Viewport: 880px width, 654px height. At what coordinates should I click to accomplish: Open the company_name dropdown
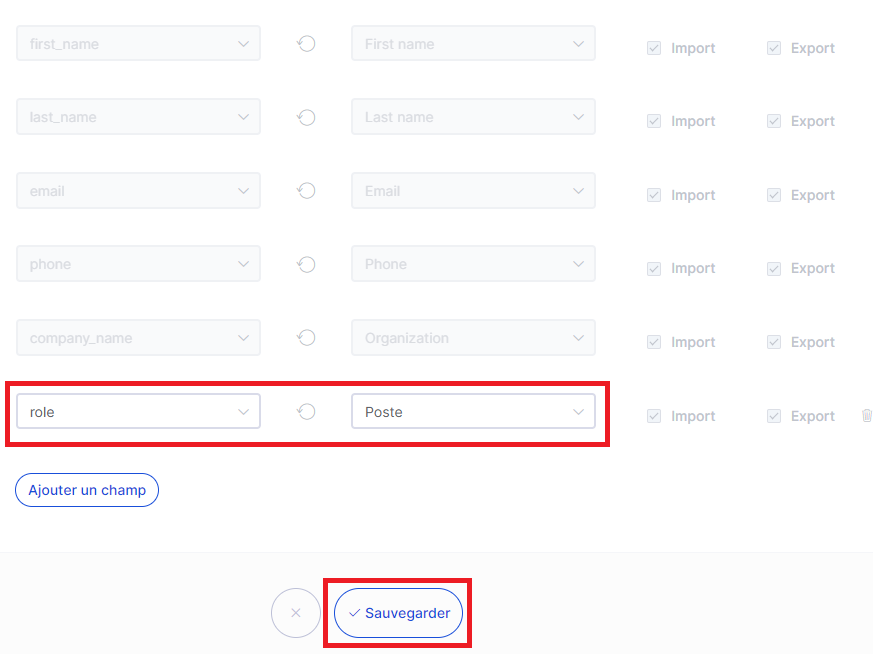click(139, 338)
